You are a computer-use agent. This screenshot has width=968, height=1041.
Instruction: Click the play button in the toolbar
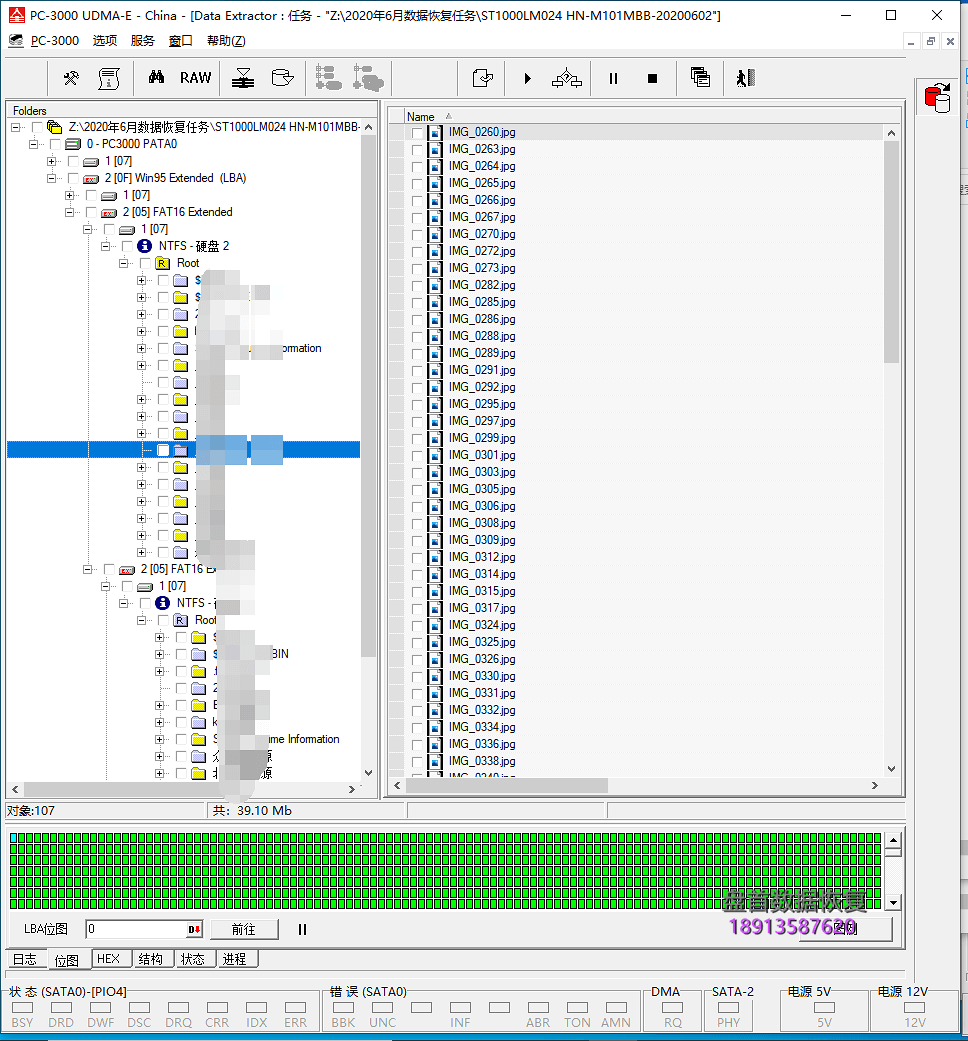[x=528, y=78]
